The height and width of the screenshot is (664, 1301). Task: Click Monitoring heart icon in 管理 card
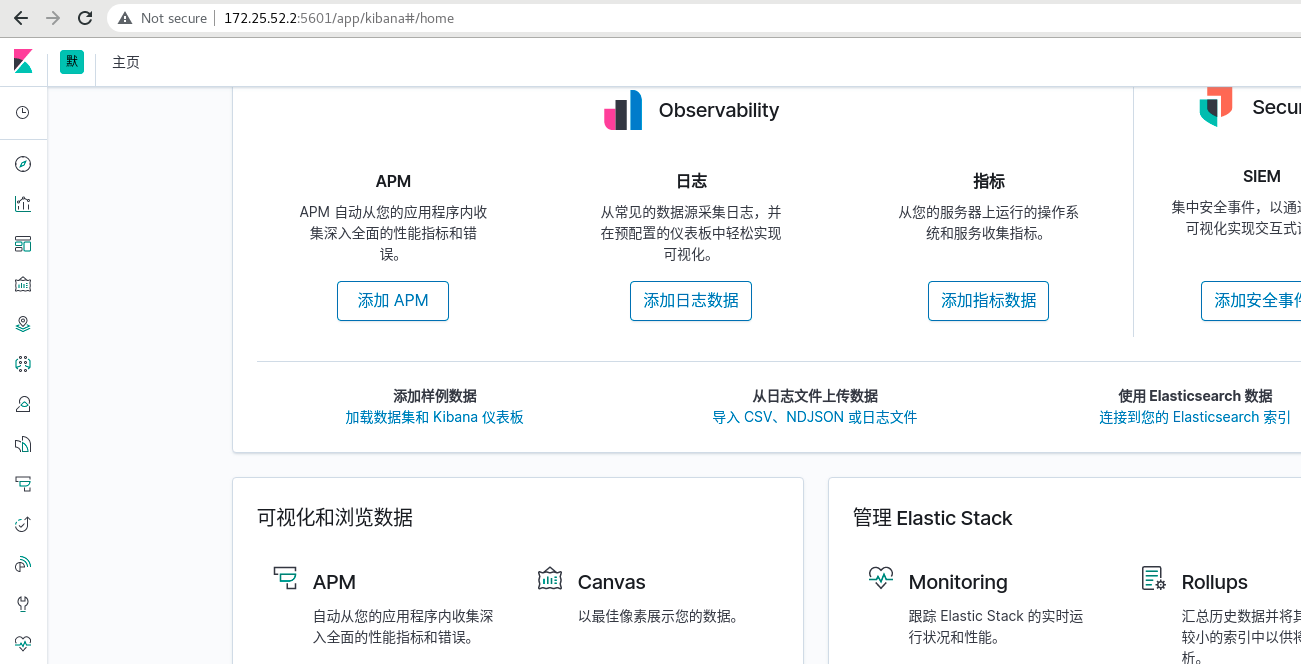tap(881, 578)
